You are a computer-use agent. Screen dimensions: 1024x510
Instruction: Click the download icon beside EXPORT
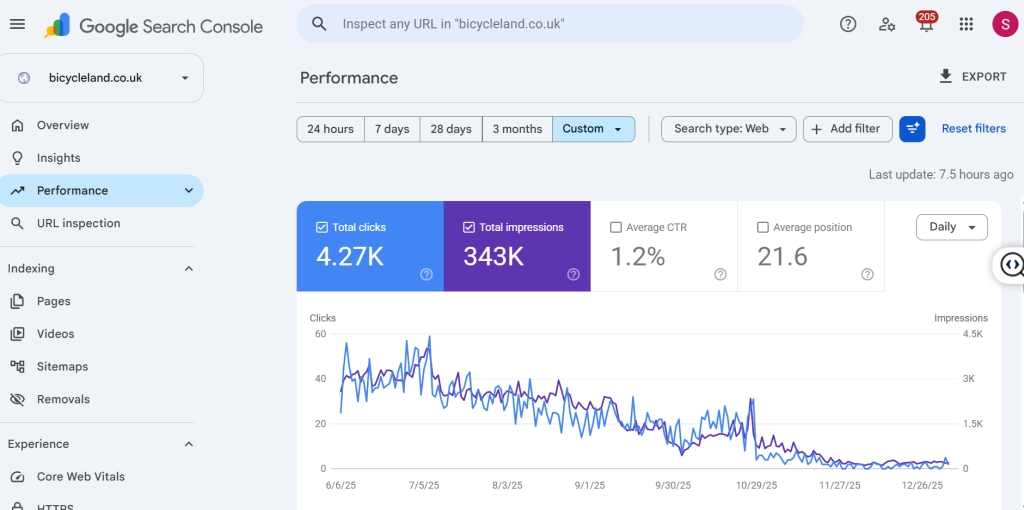[945, 76]
